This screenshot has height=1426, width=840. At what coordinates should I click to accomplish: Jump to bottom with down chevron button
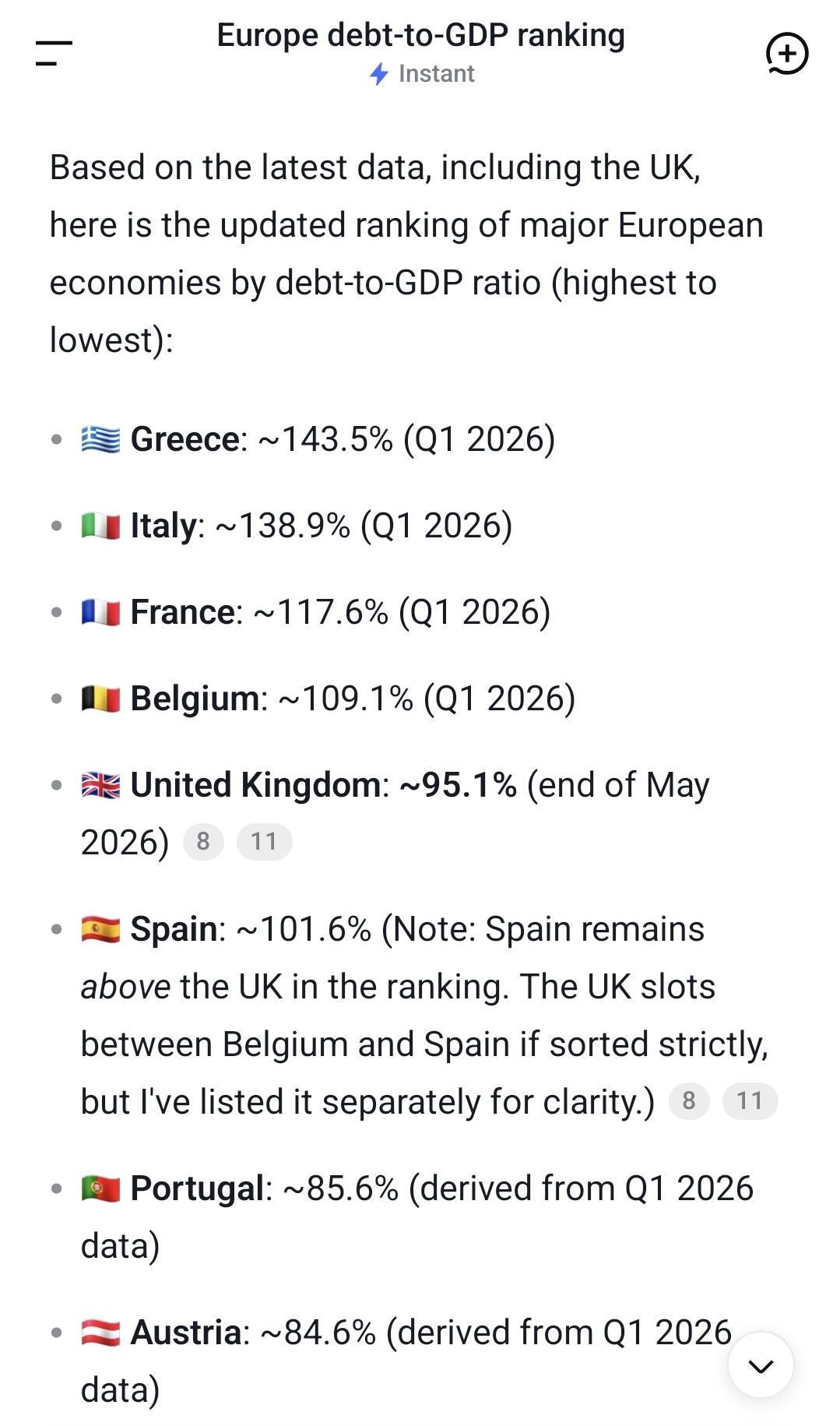(761, 1365)
